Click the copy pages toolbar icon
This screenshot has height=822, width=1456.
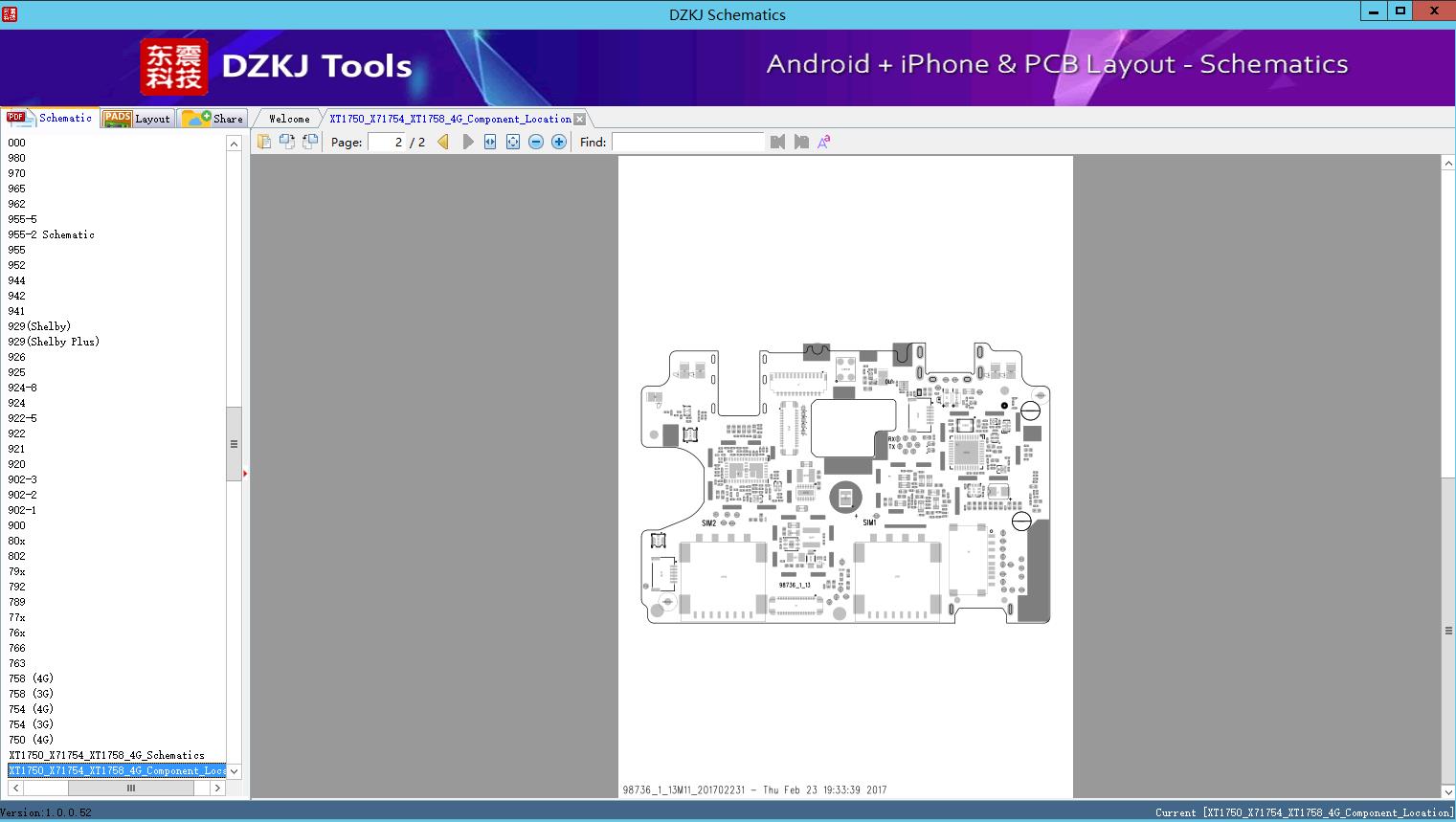[x=264, y=142]
